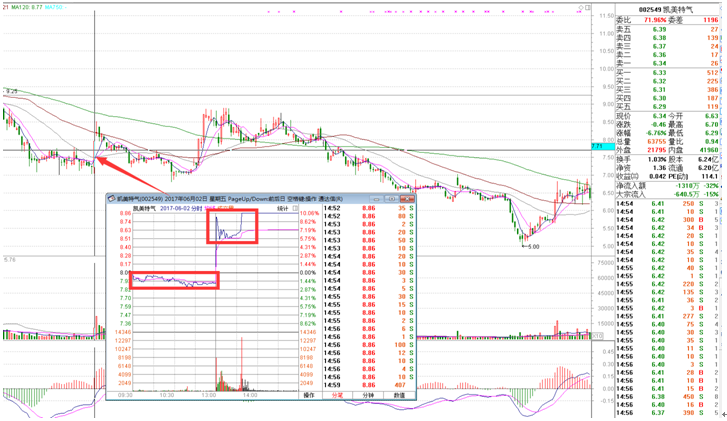This screenshot has width=727, height=421.
Task: Click the 大宗流入 -640.5万 row
Action: [667, 194]
